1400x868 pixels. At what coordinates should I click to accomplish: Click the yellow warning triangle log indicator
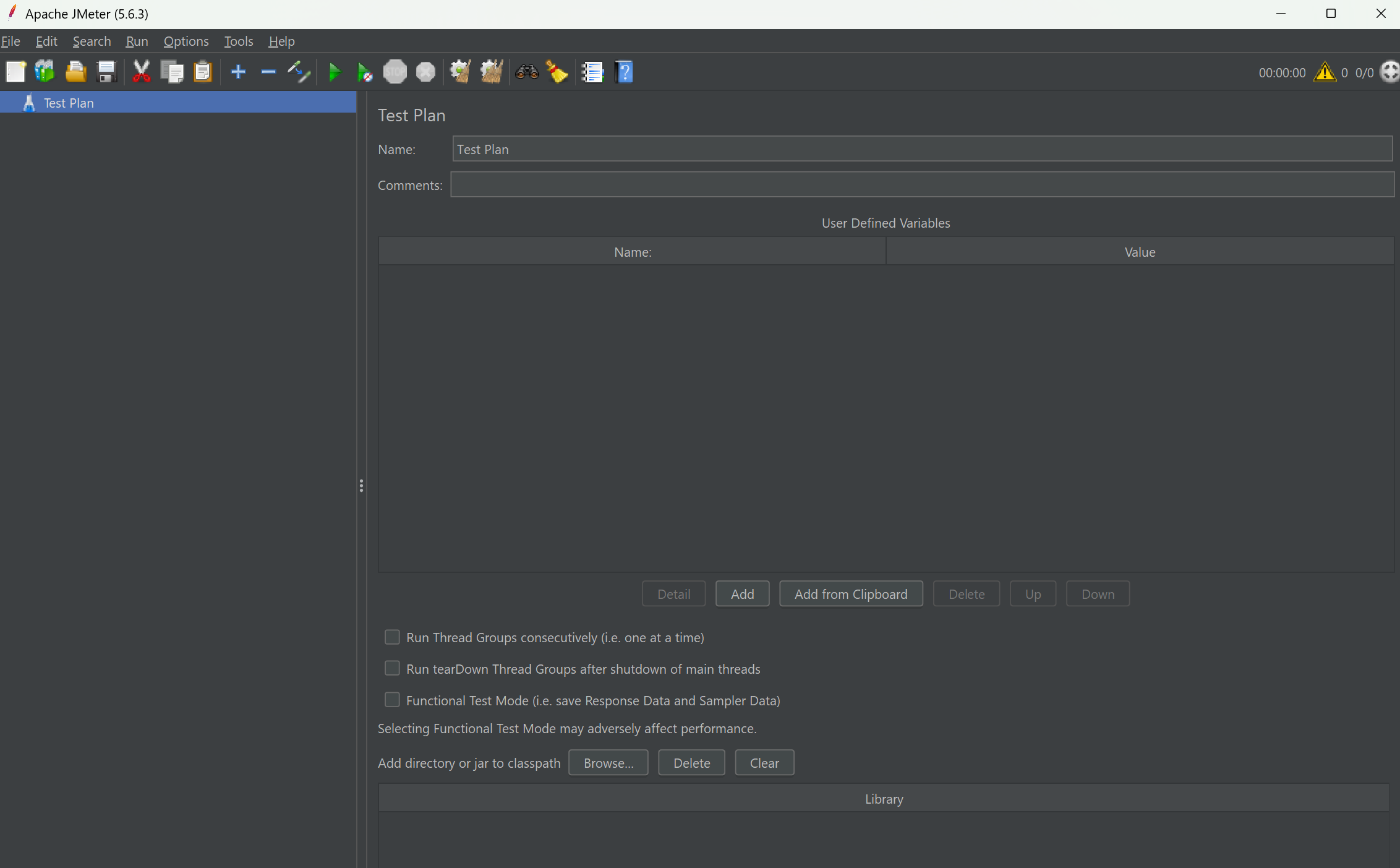click(1325, 72)
